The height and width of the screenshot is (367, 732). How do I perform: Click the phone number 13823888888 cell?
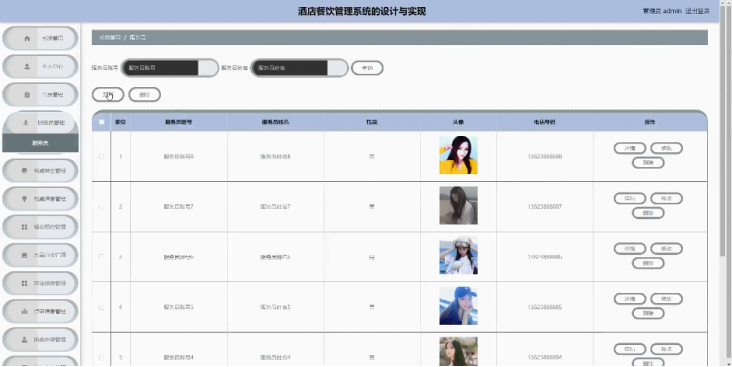pyautogui.click(x=545, y=156)
